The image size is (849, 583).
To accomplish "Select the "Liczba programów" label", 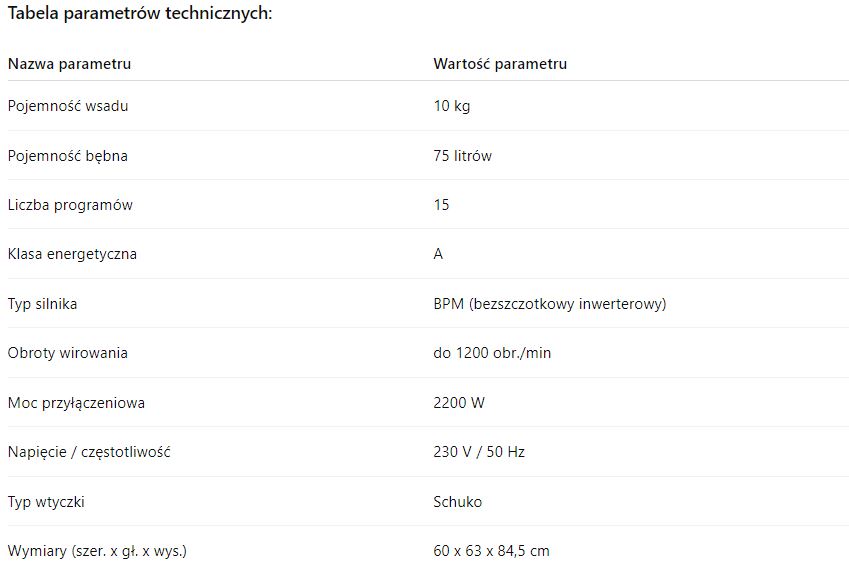I will pyautogui.click(x=70, y=205).
